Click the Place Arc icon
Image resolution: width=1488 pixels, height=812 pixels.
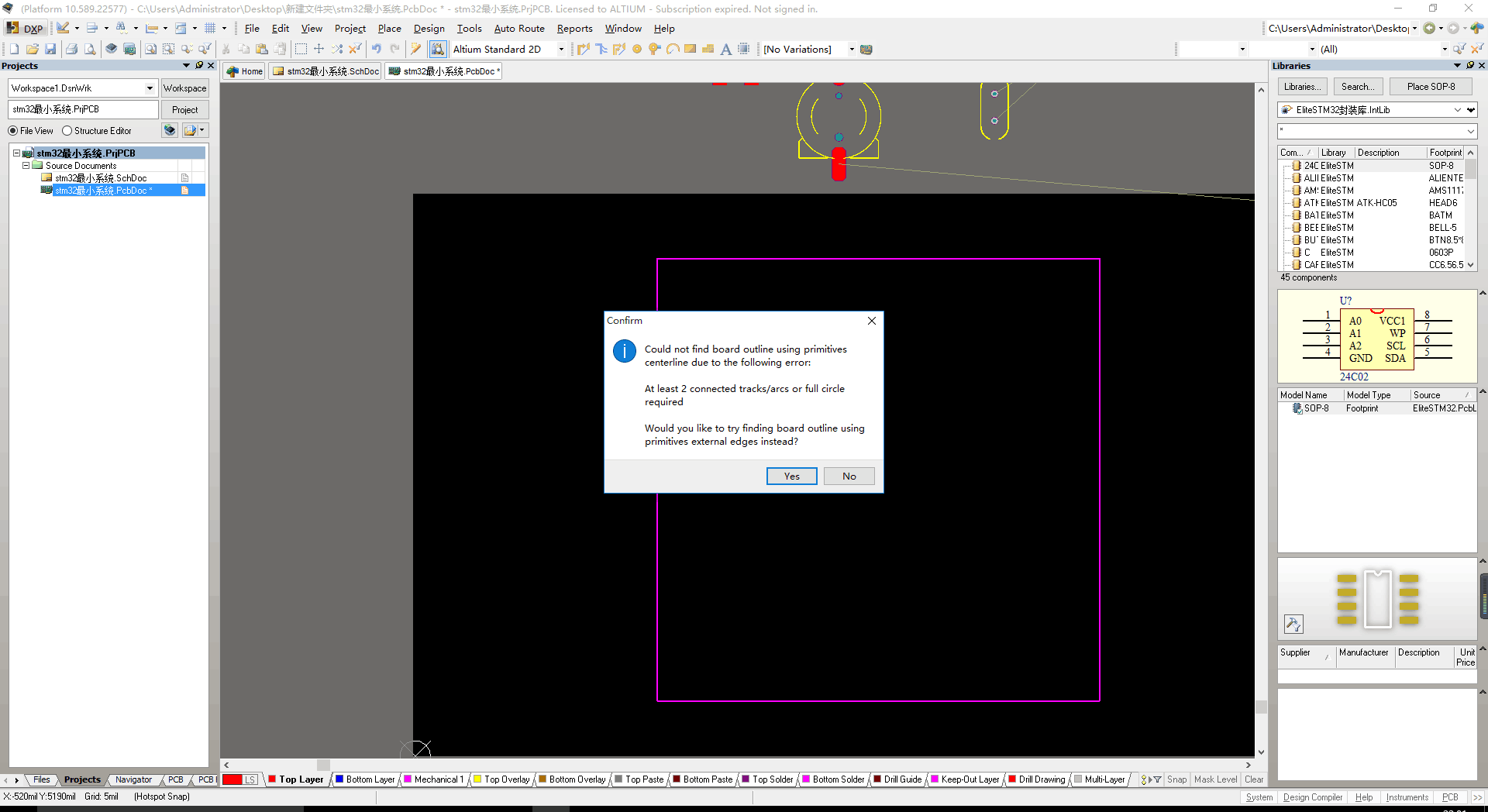tap(673, 49)
